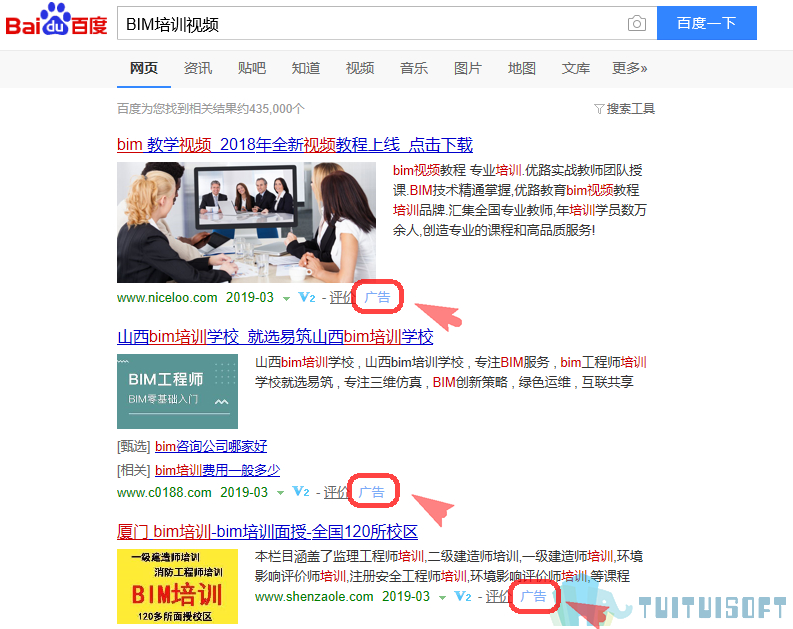Viewport: 793px width, 629px height.
Task: Click 广告 label on shenzaole.com result
Action: point(534,596)
